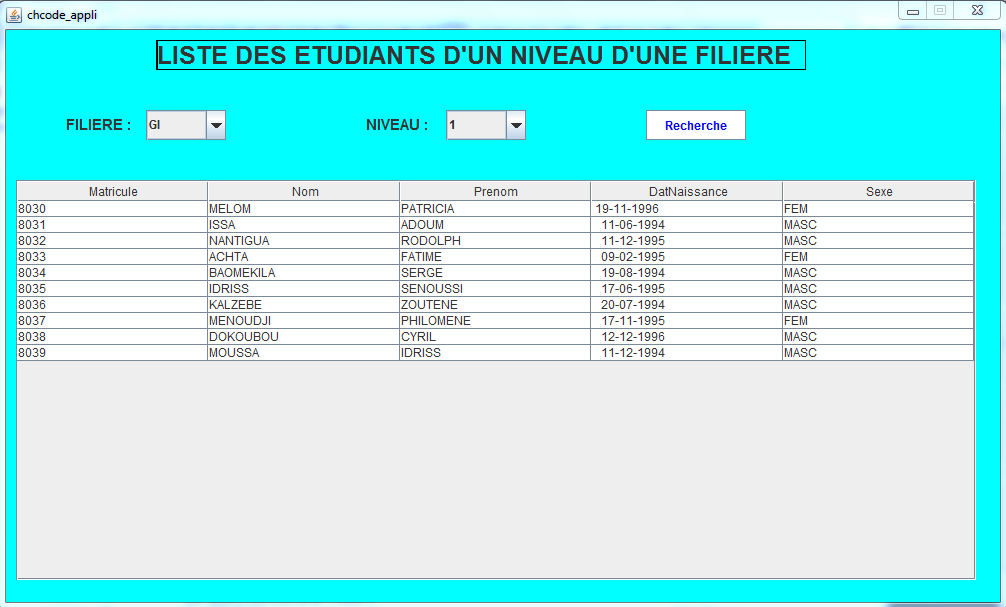The width and height of the screenshot is (1006, 607).
Task: Select the first-name cell FATIME
Action: point(495,257)
